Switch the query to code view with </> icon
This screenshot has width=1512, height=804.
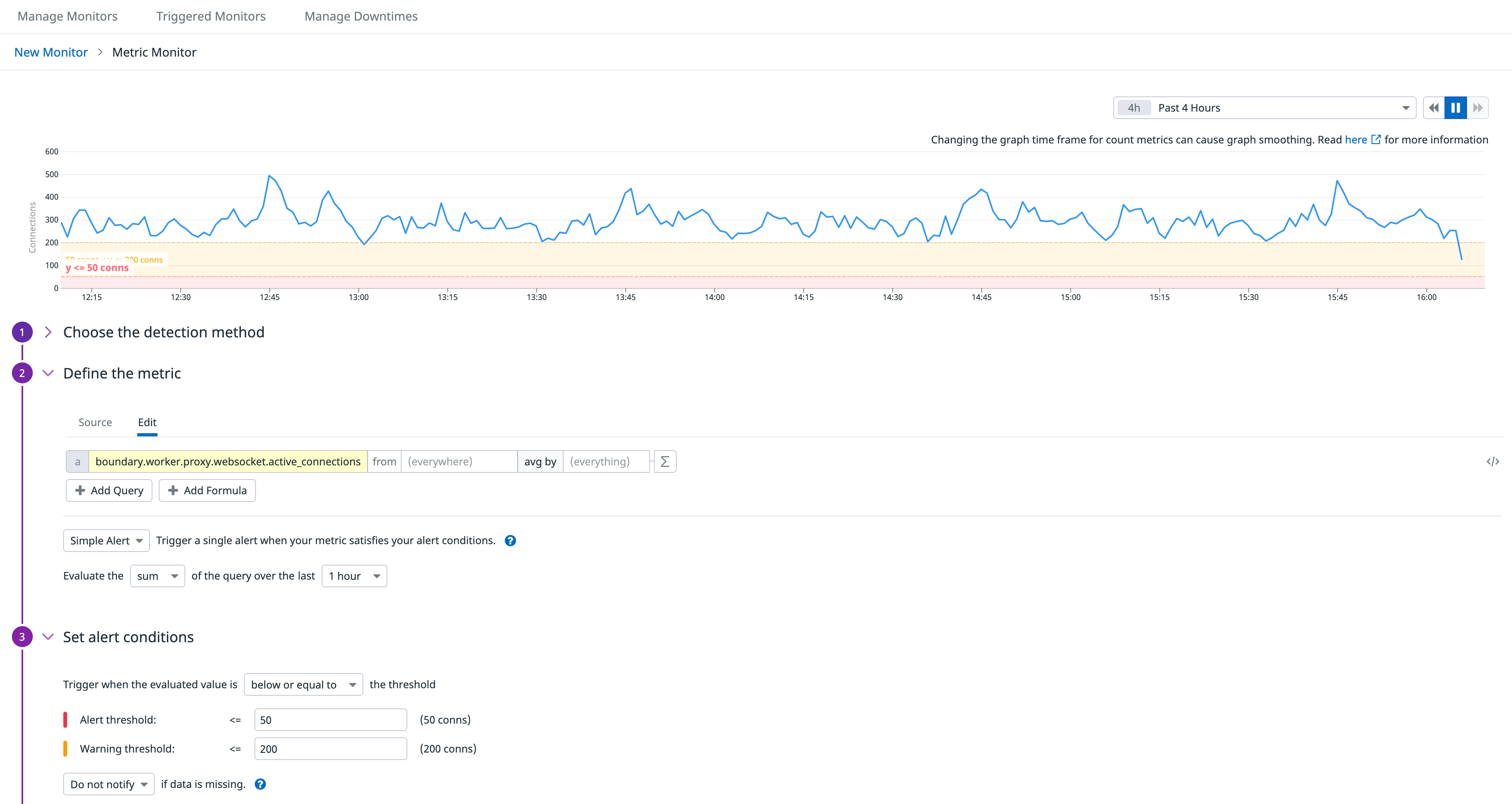pyautogui.click(x=1493, y=461)
